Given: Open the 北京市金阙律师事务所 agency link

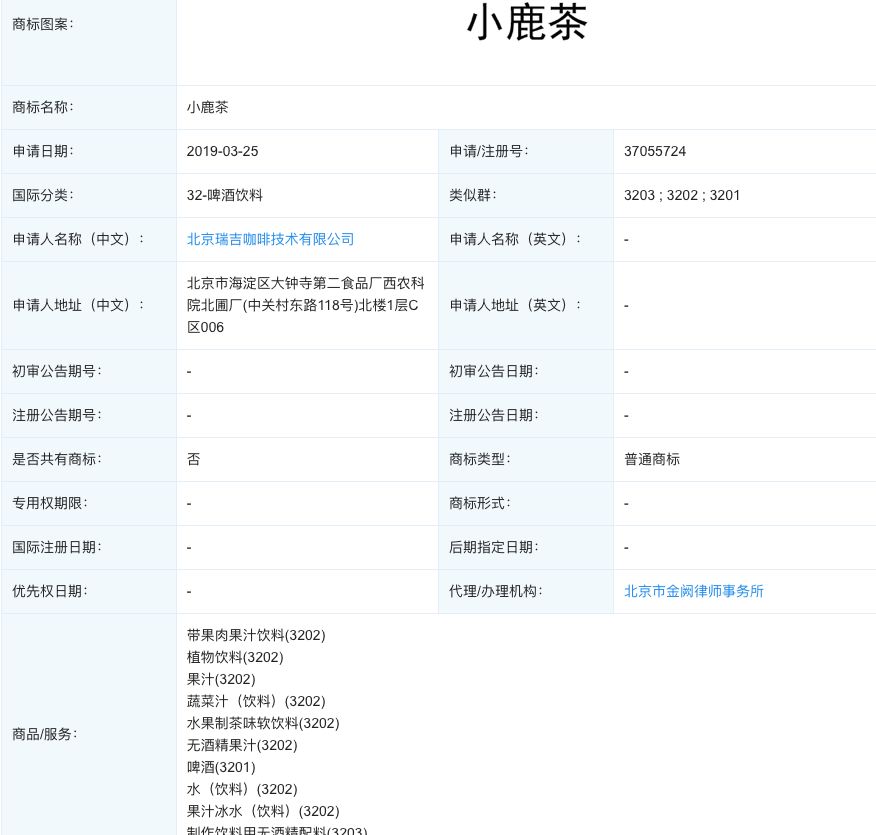Looking at the screenshot, I should [x=693, y=591].
